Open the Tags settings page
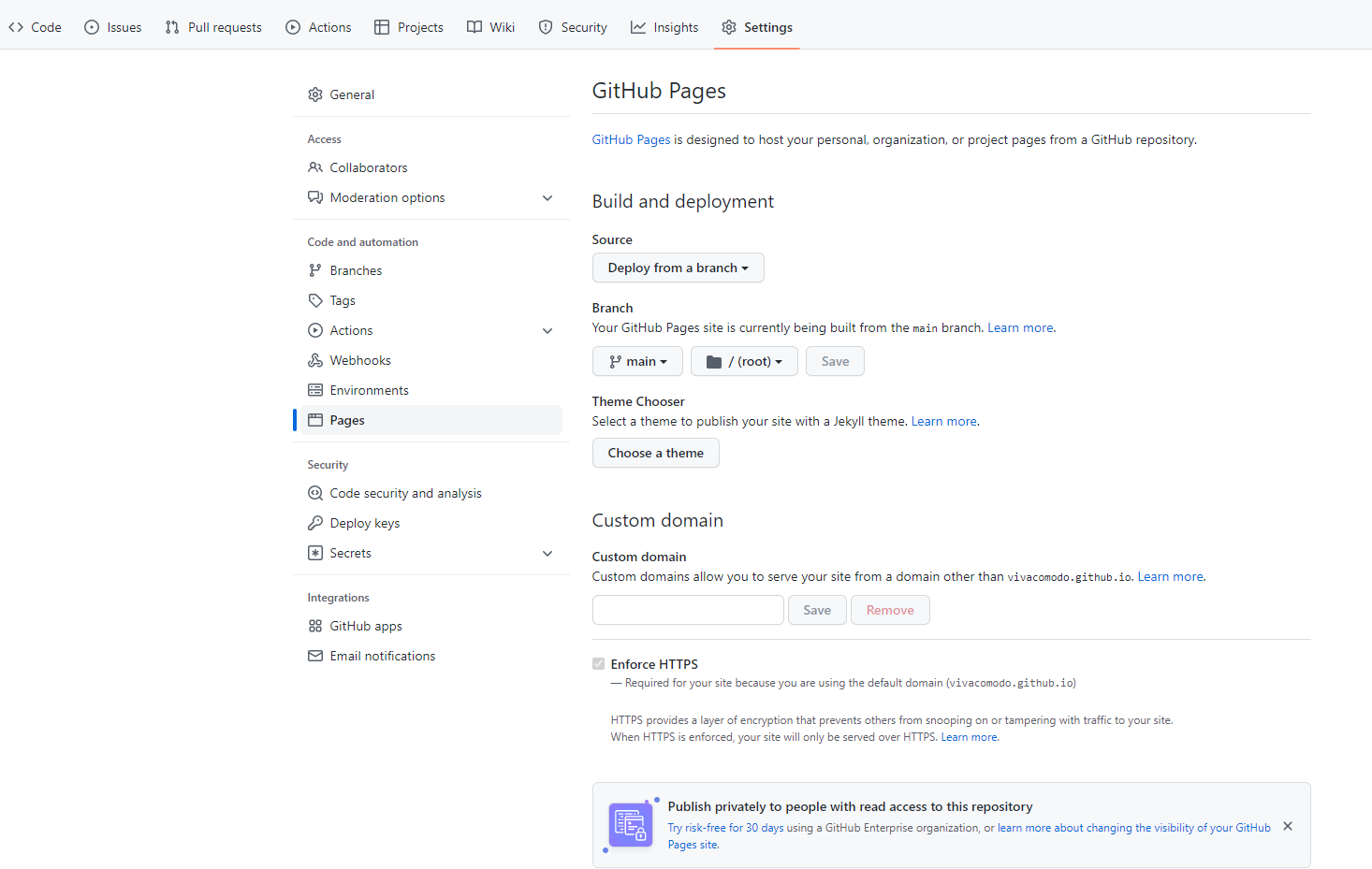The height and width of the screenshot is (869, 1372). pyautogui.click(x=431, y=300)
